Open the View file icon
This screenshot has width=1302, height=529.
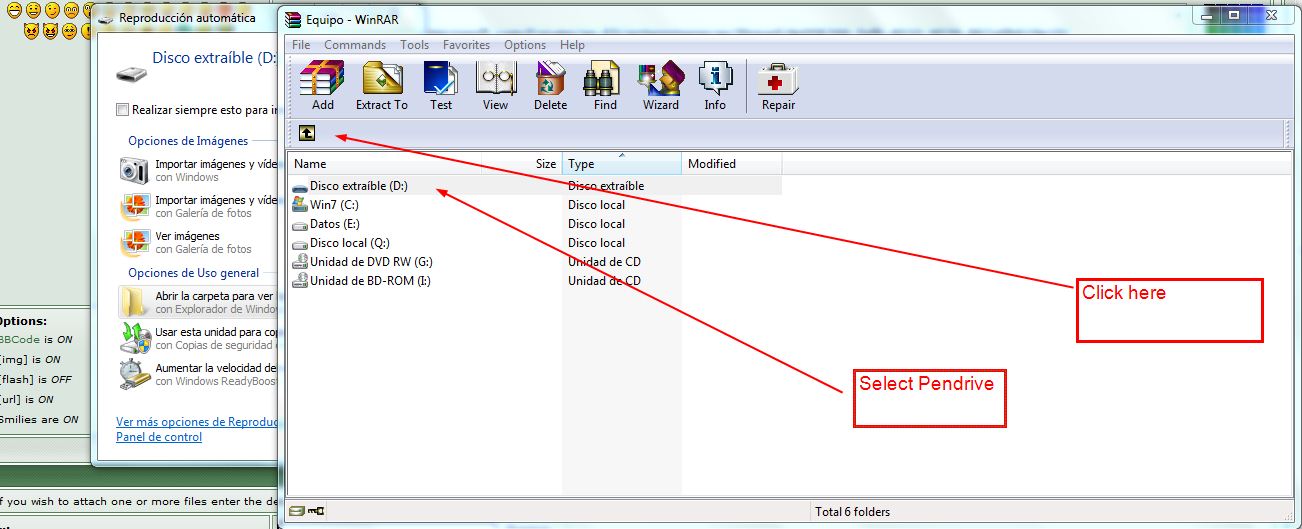coord(495,80)
